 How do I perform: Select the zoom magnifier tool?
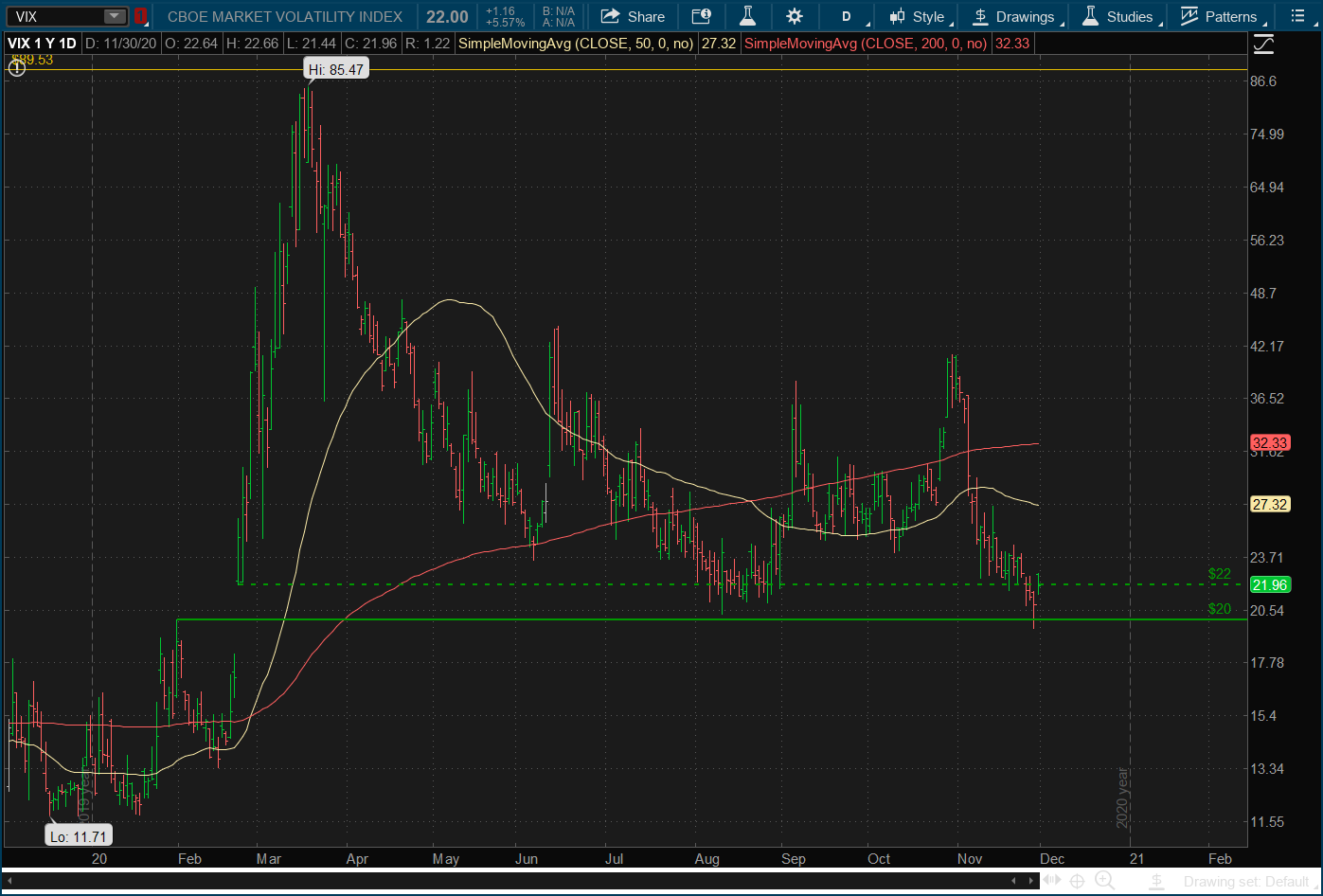[1104, 882]
